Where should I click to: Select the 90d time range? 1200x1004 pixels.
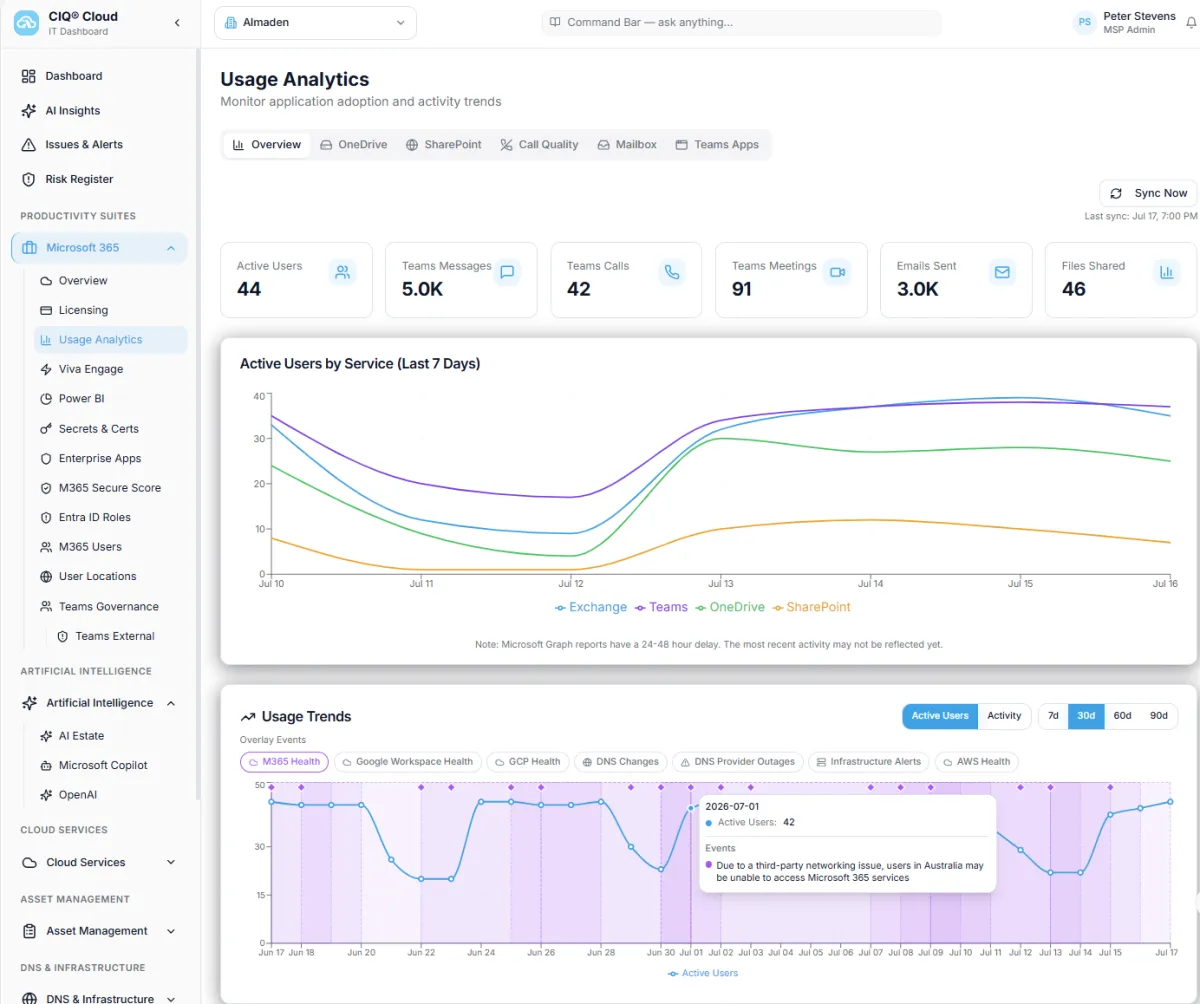pos(1158,716)
